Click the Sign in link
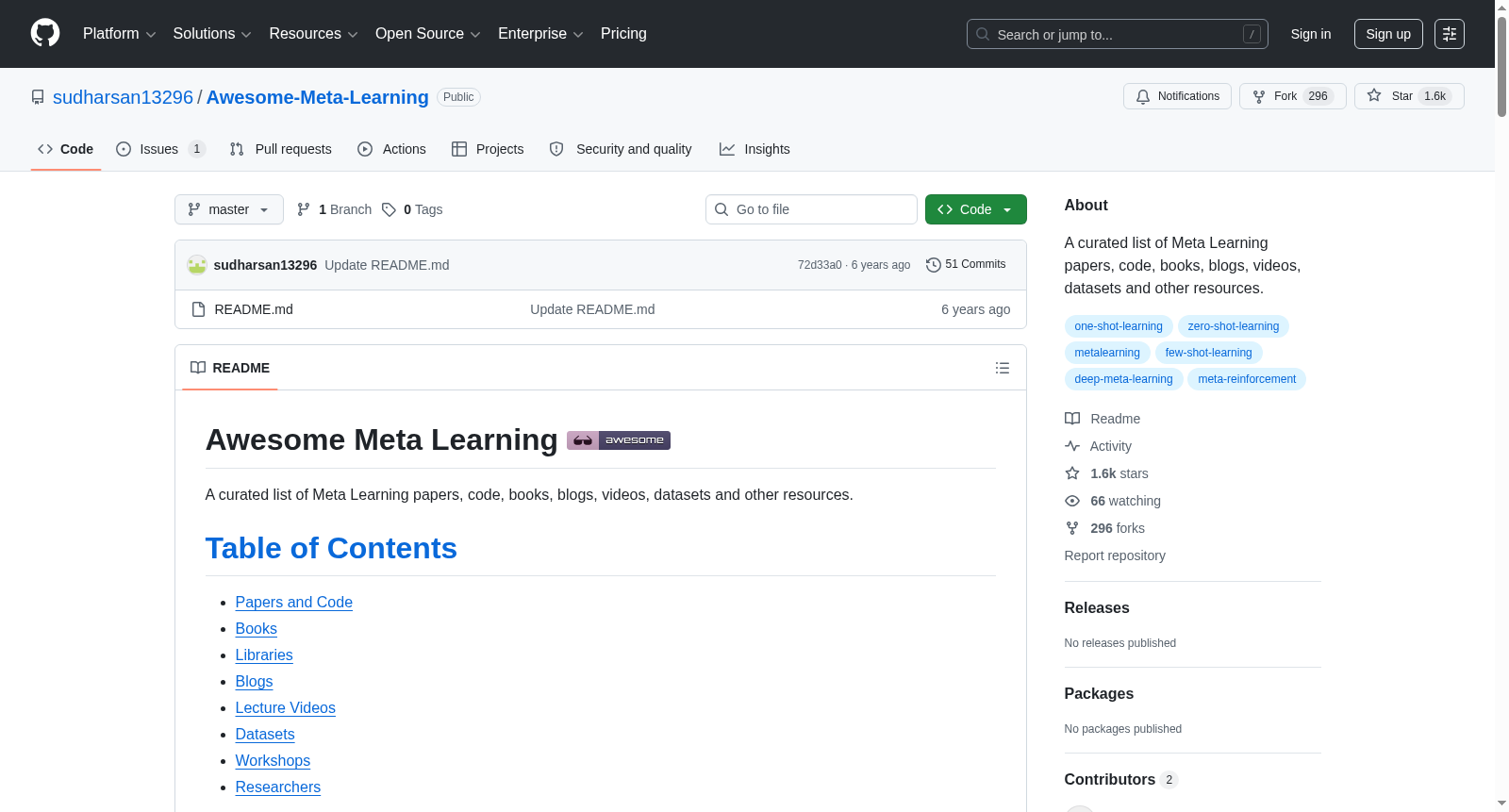1509x812 pixels. [1311, 34]
